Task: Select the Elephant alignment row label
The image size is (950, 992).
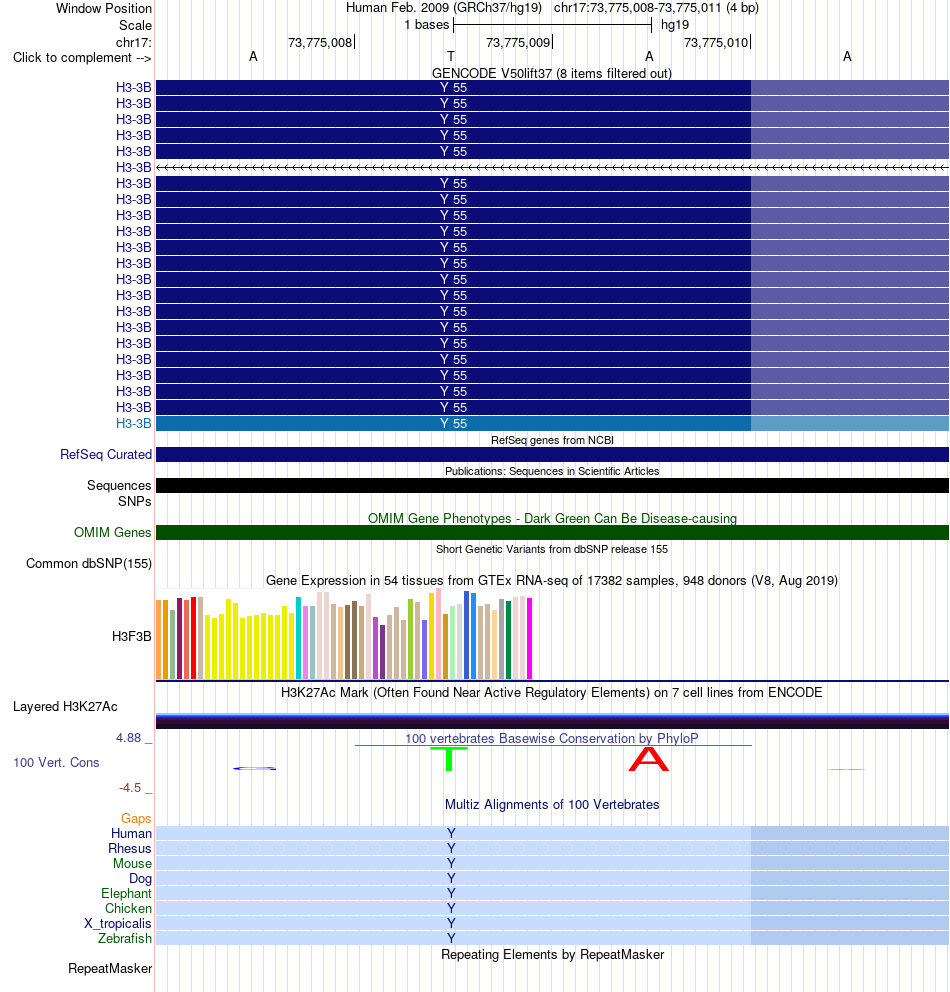Action: click(126, 893)
